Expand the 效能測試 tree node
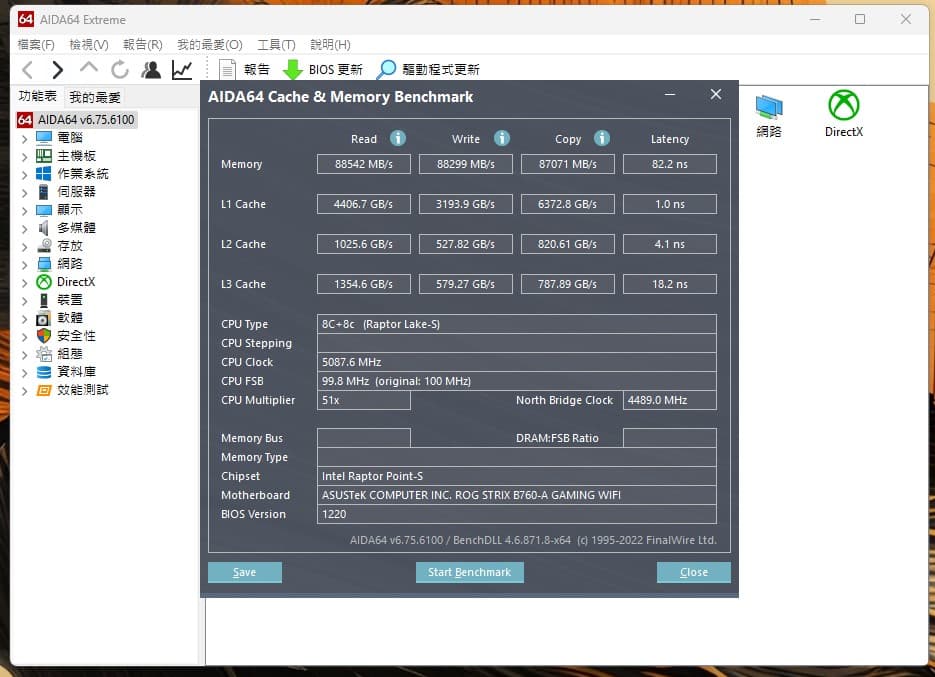The height and width of the screenshot is (677, 935). click(24, 391)
